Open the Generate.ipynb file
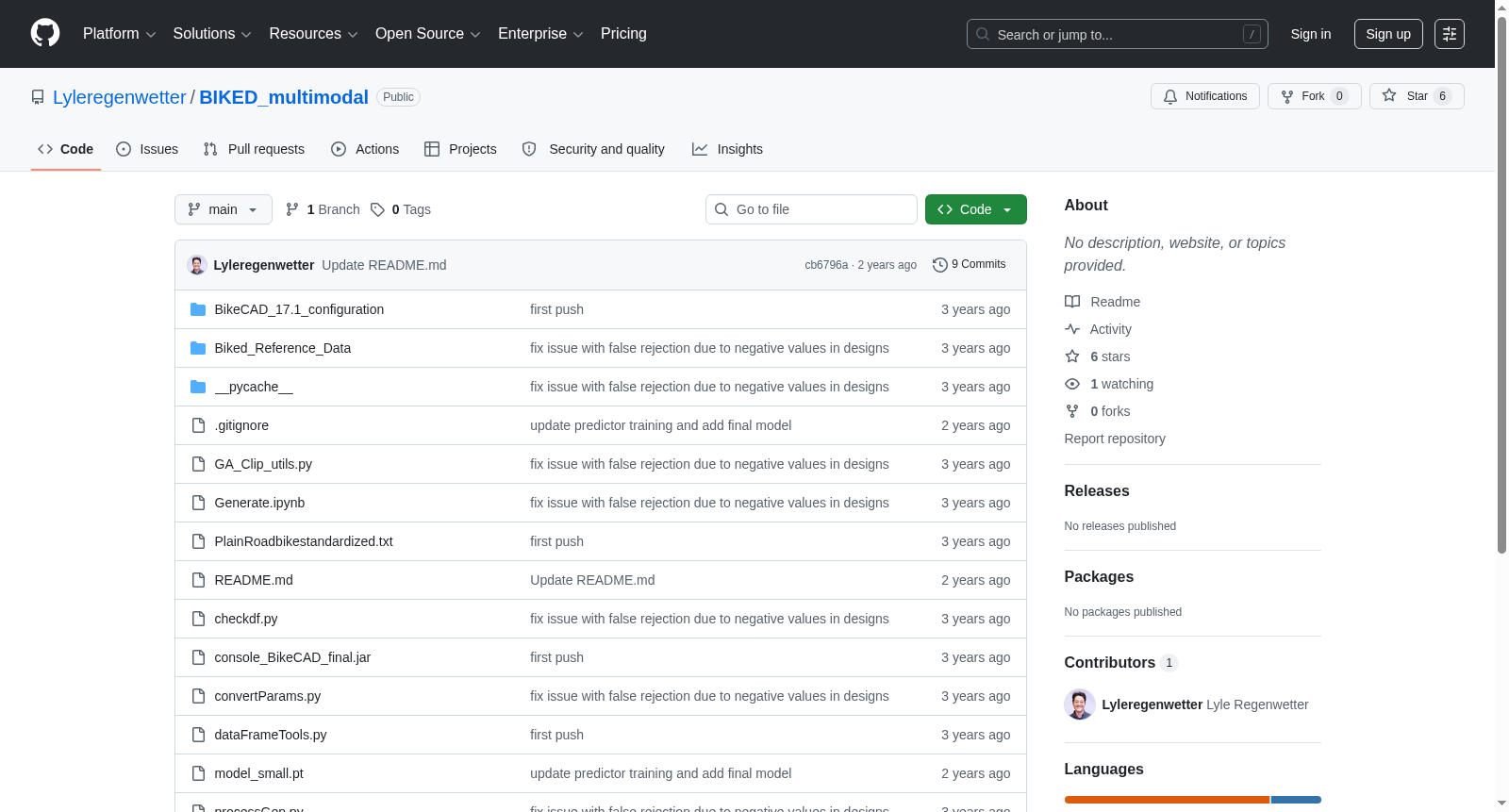The width and height of the screenshot is (1509, 812). 259,503
